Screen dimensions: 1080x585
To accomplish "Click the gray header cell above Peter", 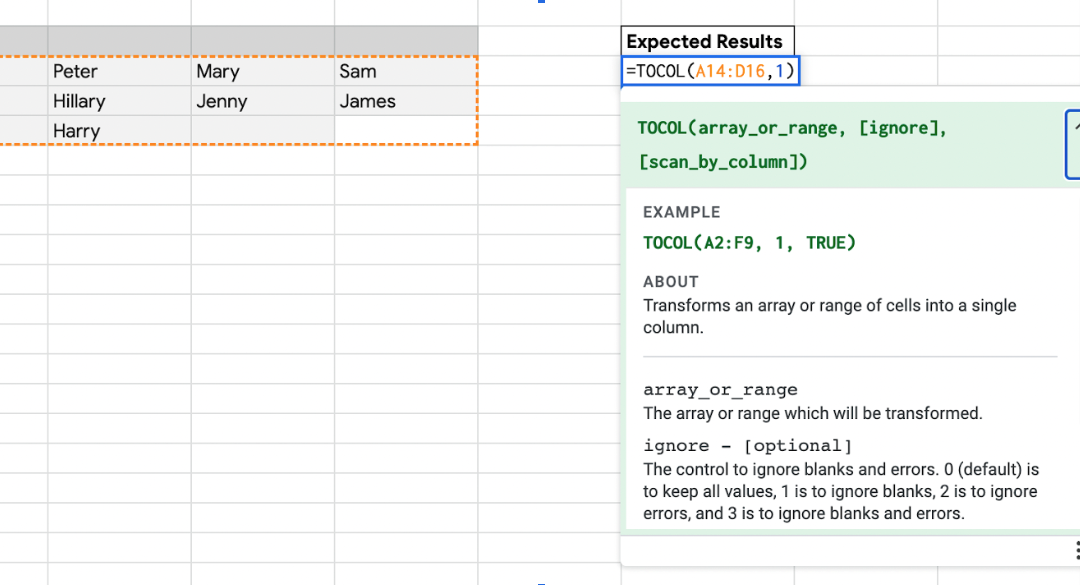I will pos(119,41).
